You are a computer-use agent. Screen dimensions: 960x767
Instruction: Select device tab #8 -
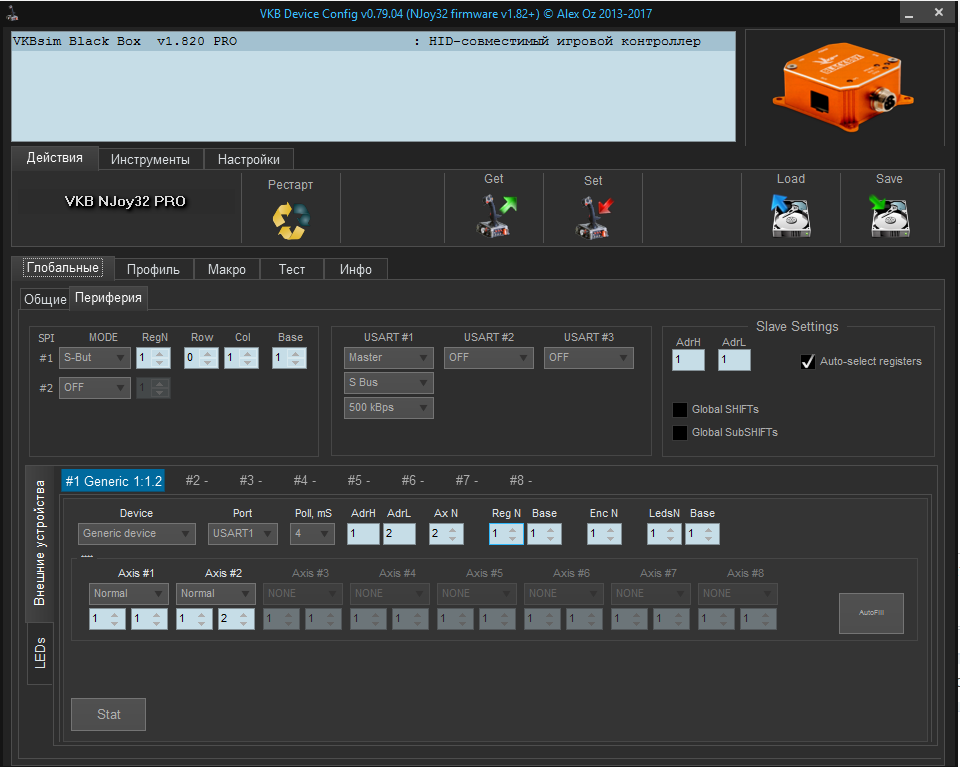(520, 481)
